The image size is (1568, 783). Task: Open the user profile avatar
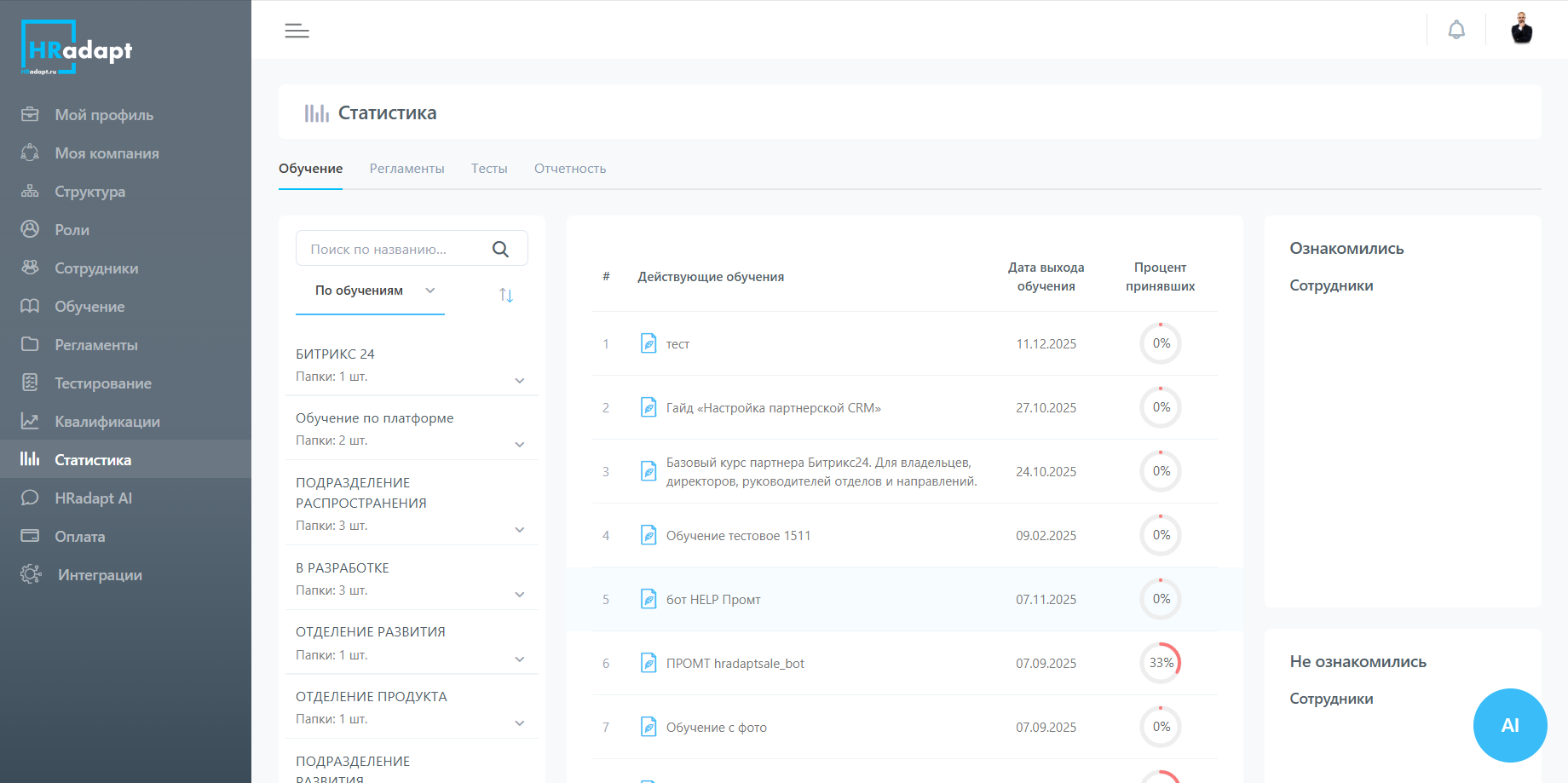(1521, 29)
